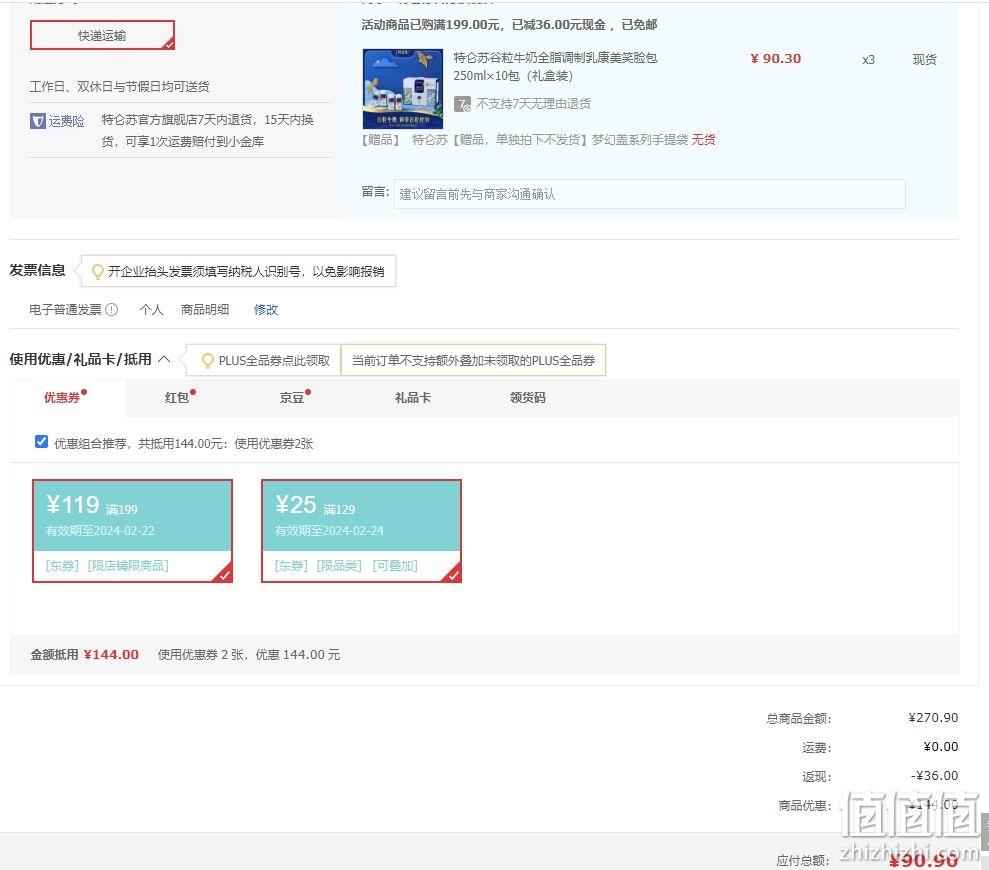
Task: Switch to the 礼品卡 tab
Action: click(x=413, y=397)
